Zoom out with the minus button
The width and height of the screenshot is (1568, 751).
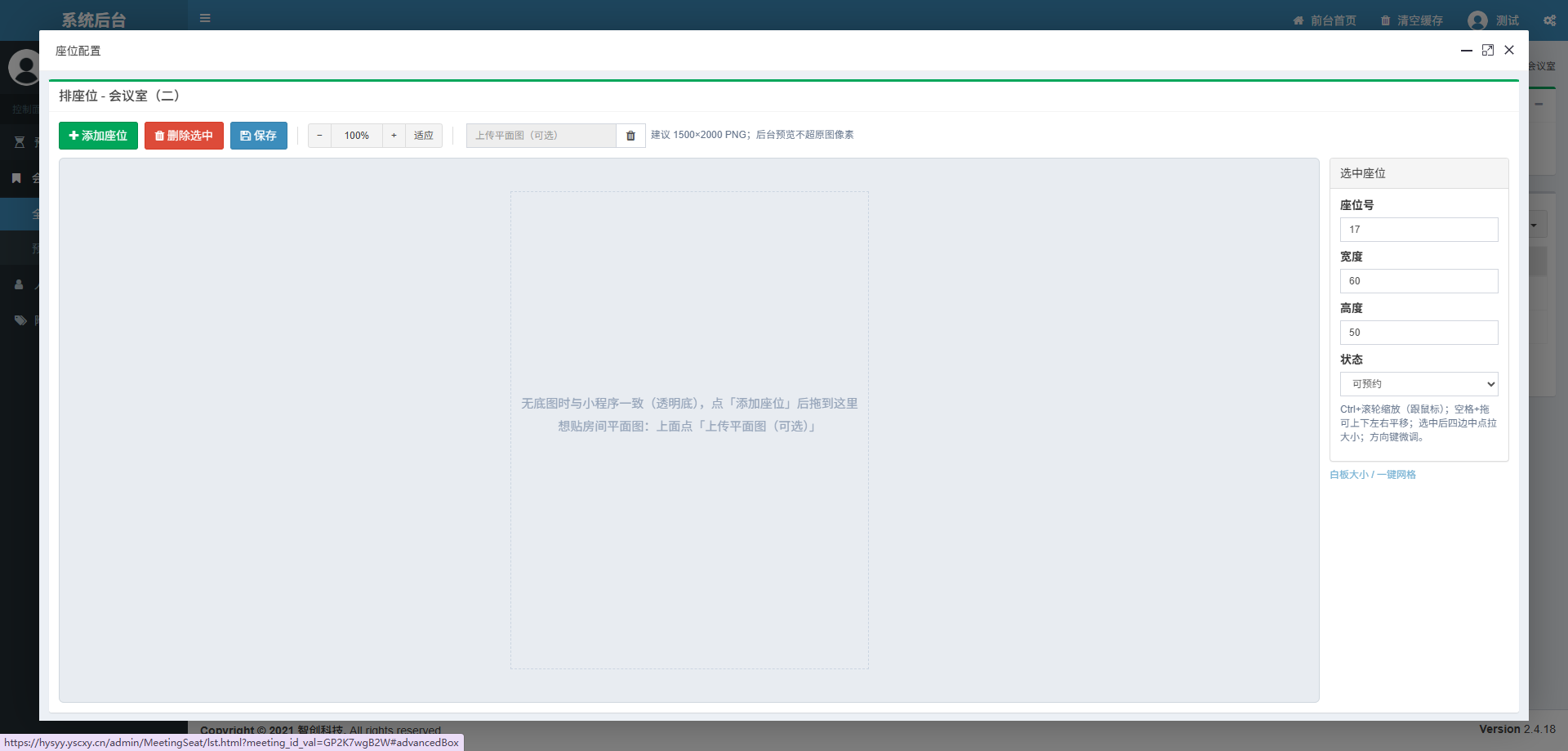point(319,136)
